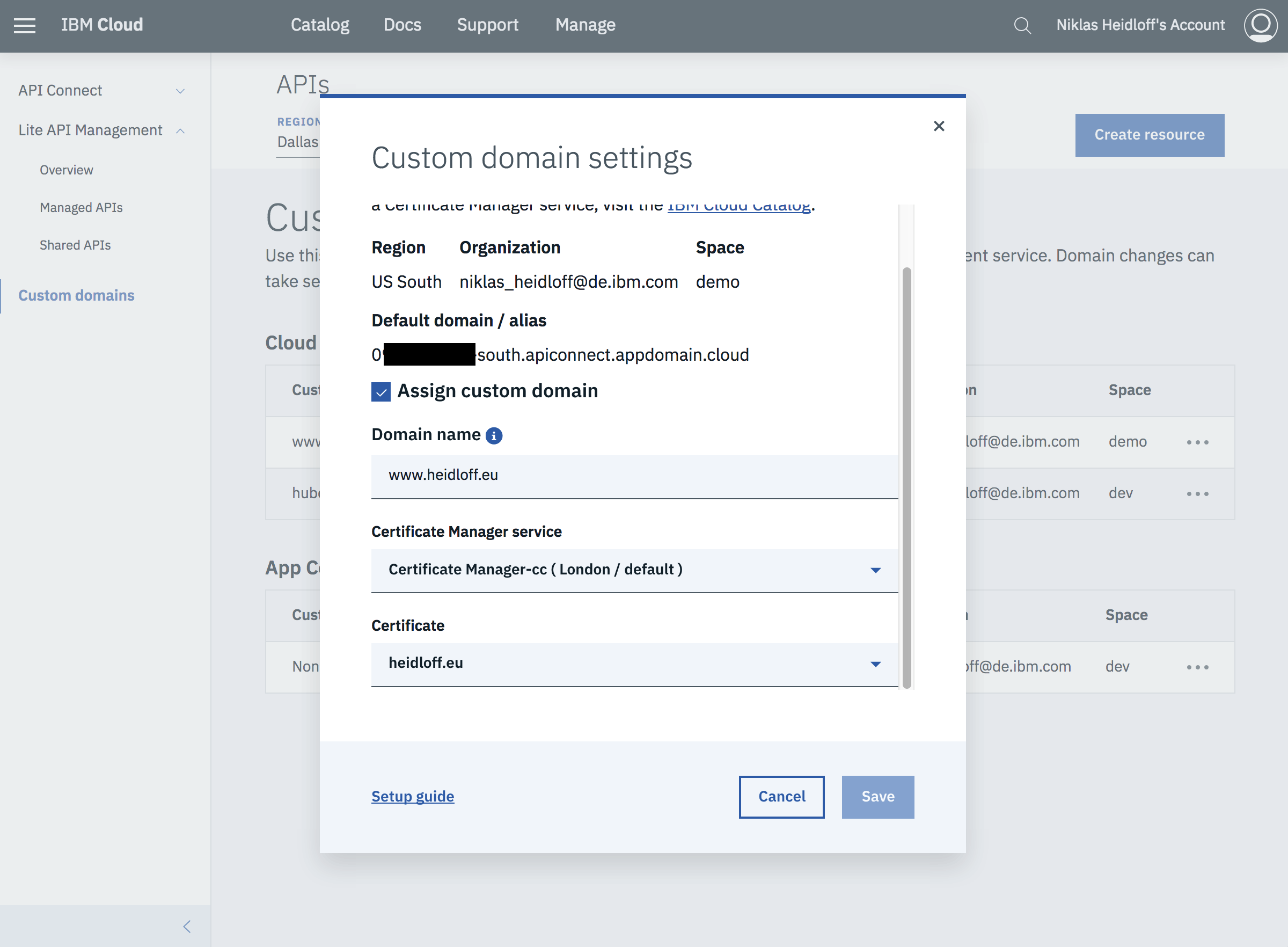The height and width of the screenshot is (947, 1288).
Task: Open the Setup guide link
Action: pyautogui.click(x=413, y=797)
